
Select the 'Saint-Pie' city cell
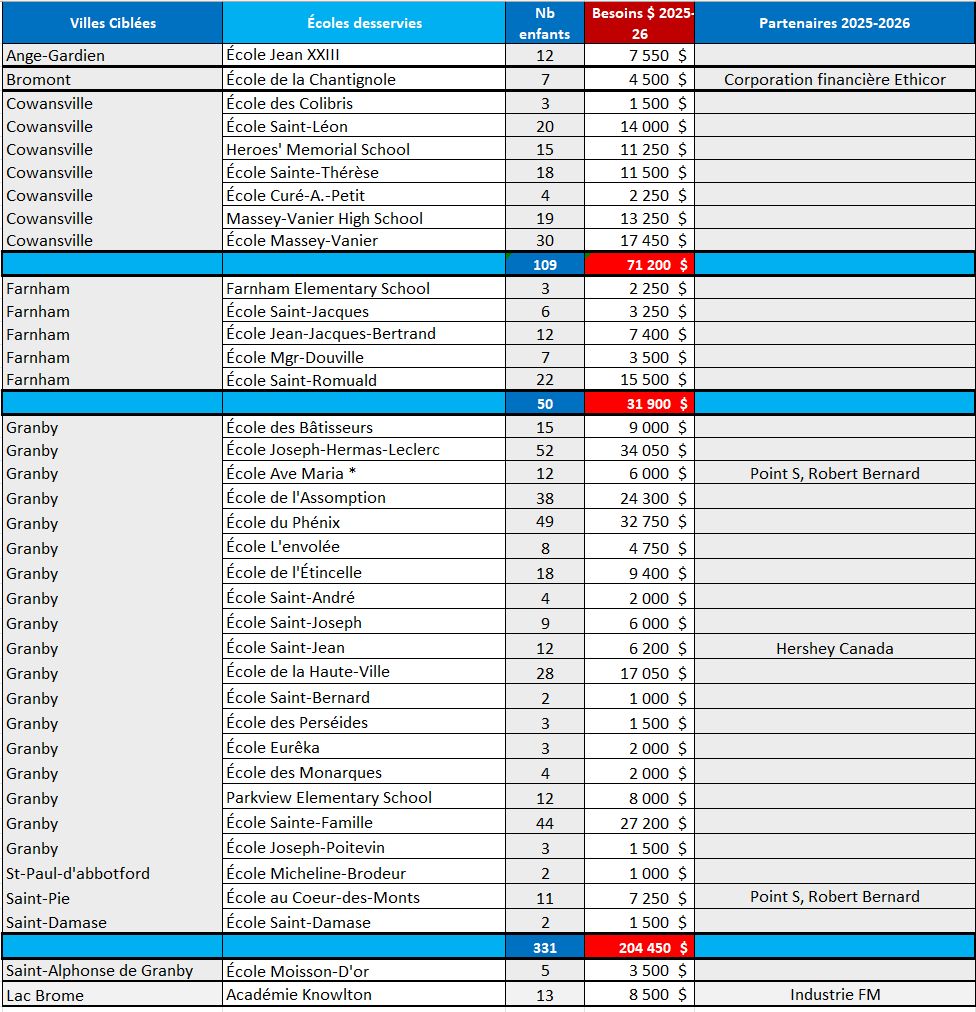pos(112,898)
